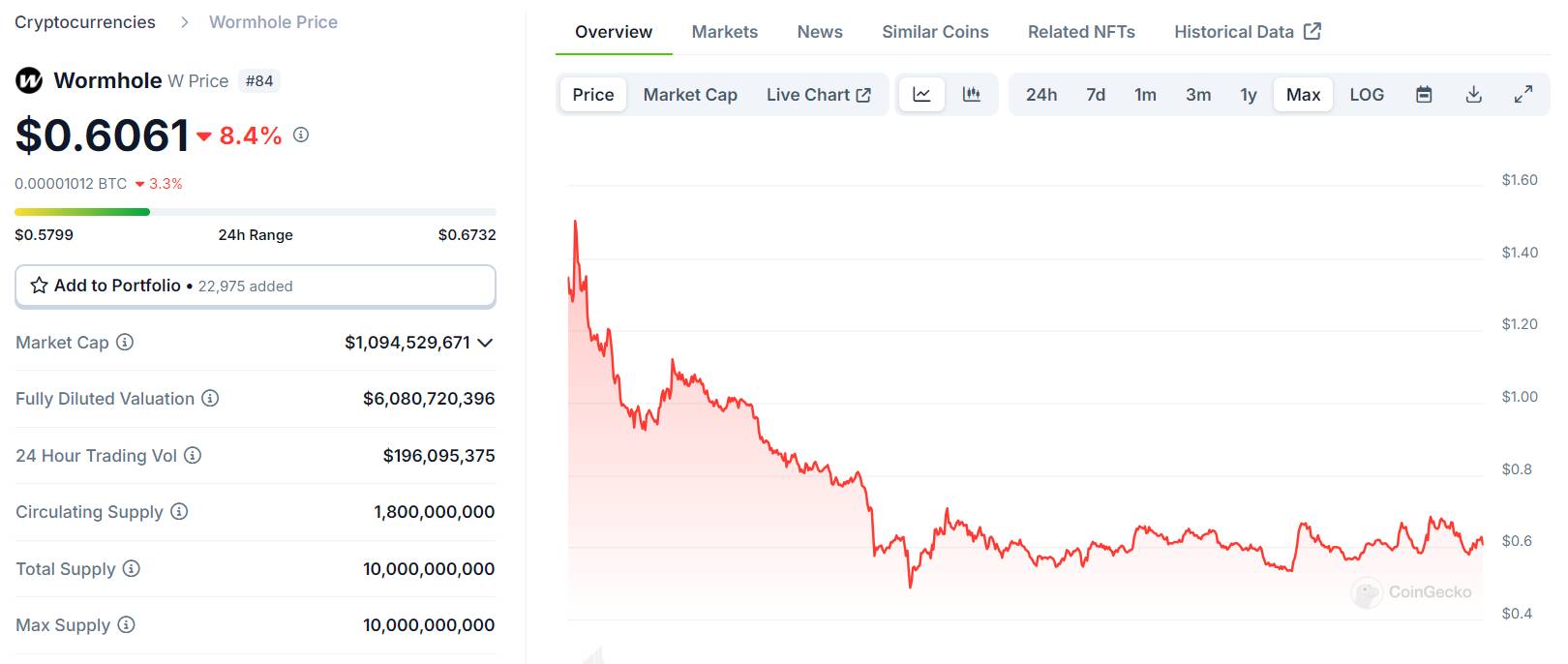Click info icon beside 8.4% price change

tap(301, 135)
